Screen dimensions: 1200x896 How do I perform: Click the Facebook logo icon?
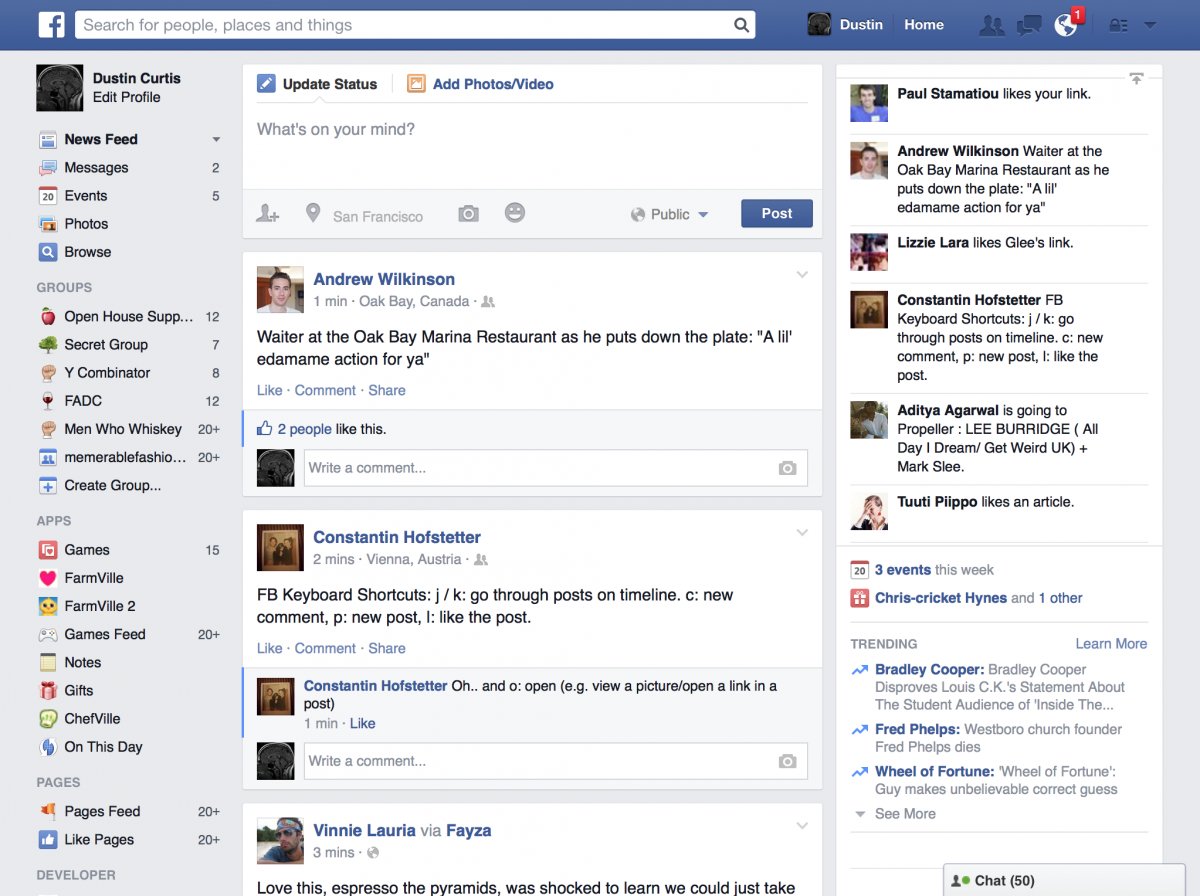[51, 25]
